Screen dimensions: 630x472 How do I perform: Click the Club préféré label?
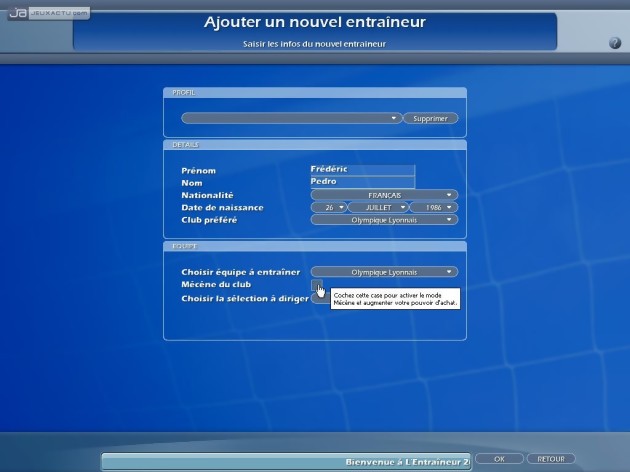tap(209, 220)
